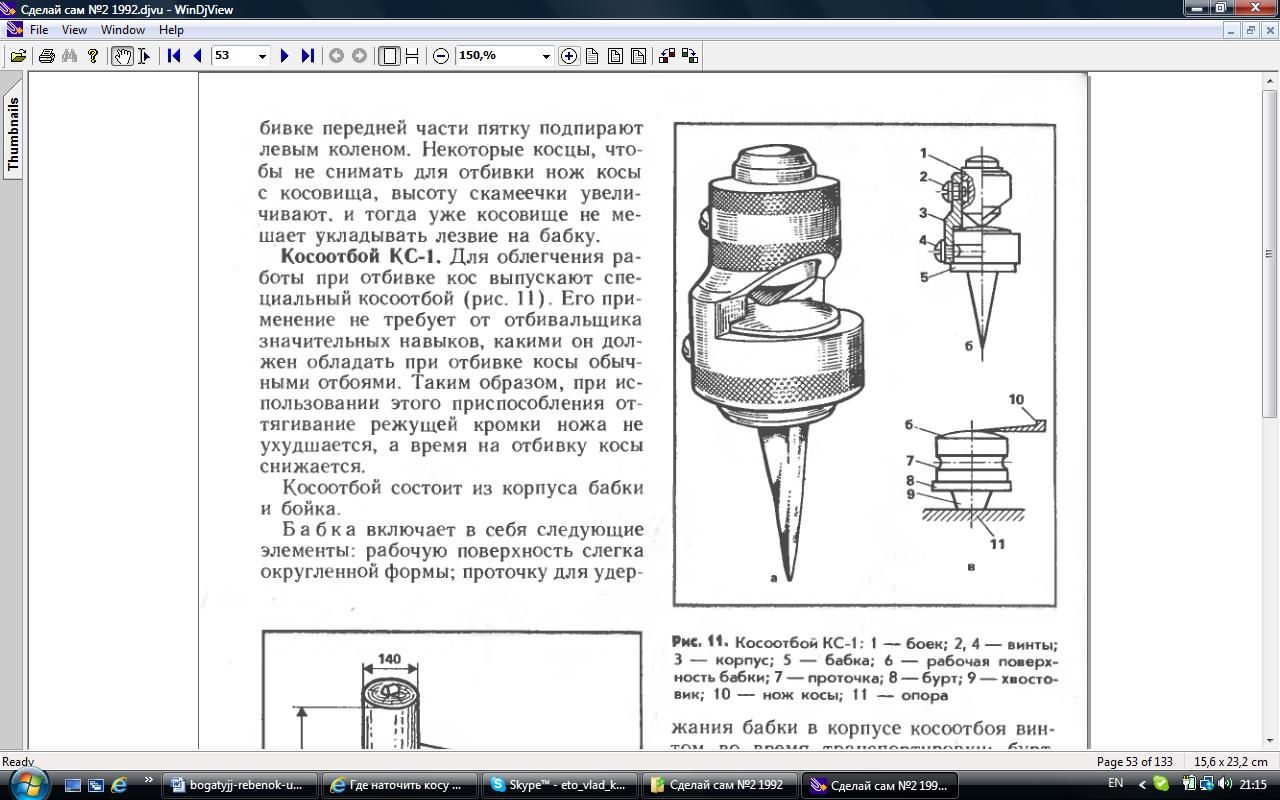Click the Print icon
This screenshot has width=1280, height=800.
[46, 56]
